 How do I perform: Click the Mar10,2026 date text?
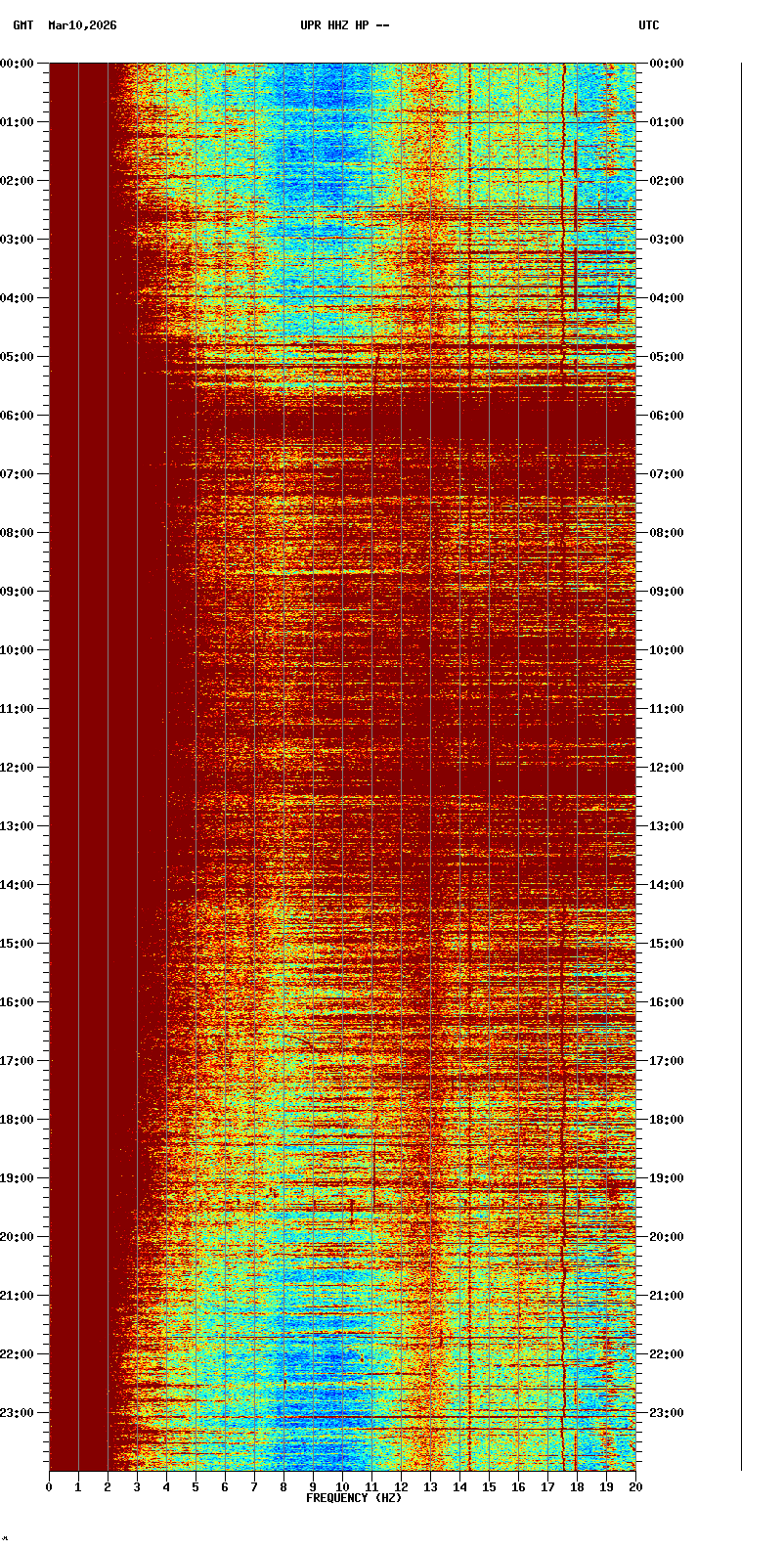pos(82,25)
